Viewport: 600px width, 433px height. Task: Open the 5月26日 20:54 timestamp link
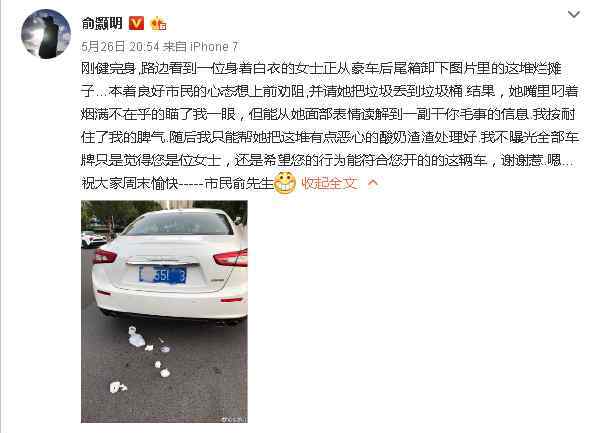[x=120, y=47]
